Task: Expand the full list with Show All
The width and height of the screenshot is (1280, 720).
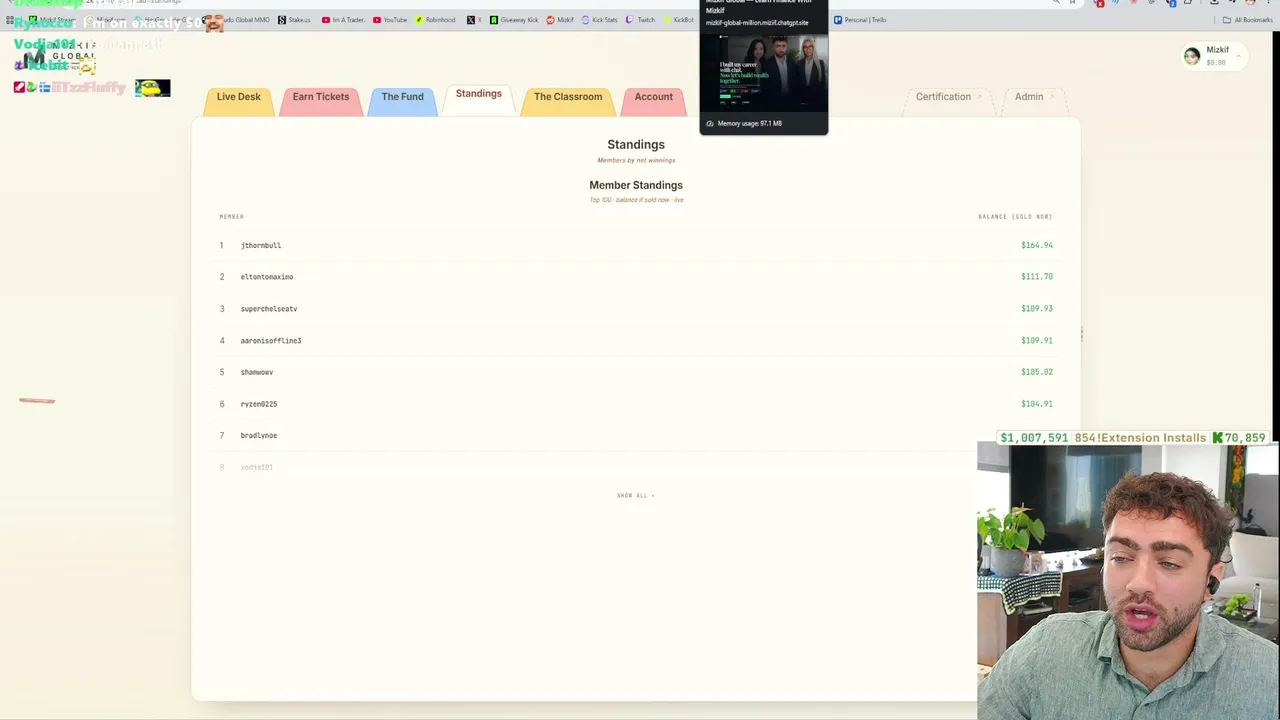Action: [636, 496]
